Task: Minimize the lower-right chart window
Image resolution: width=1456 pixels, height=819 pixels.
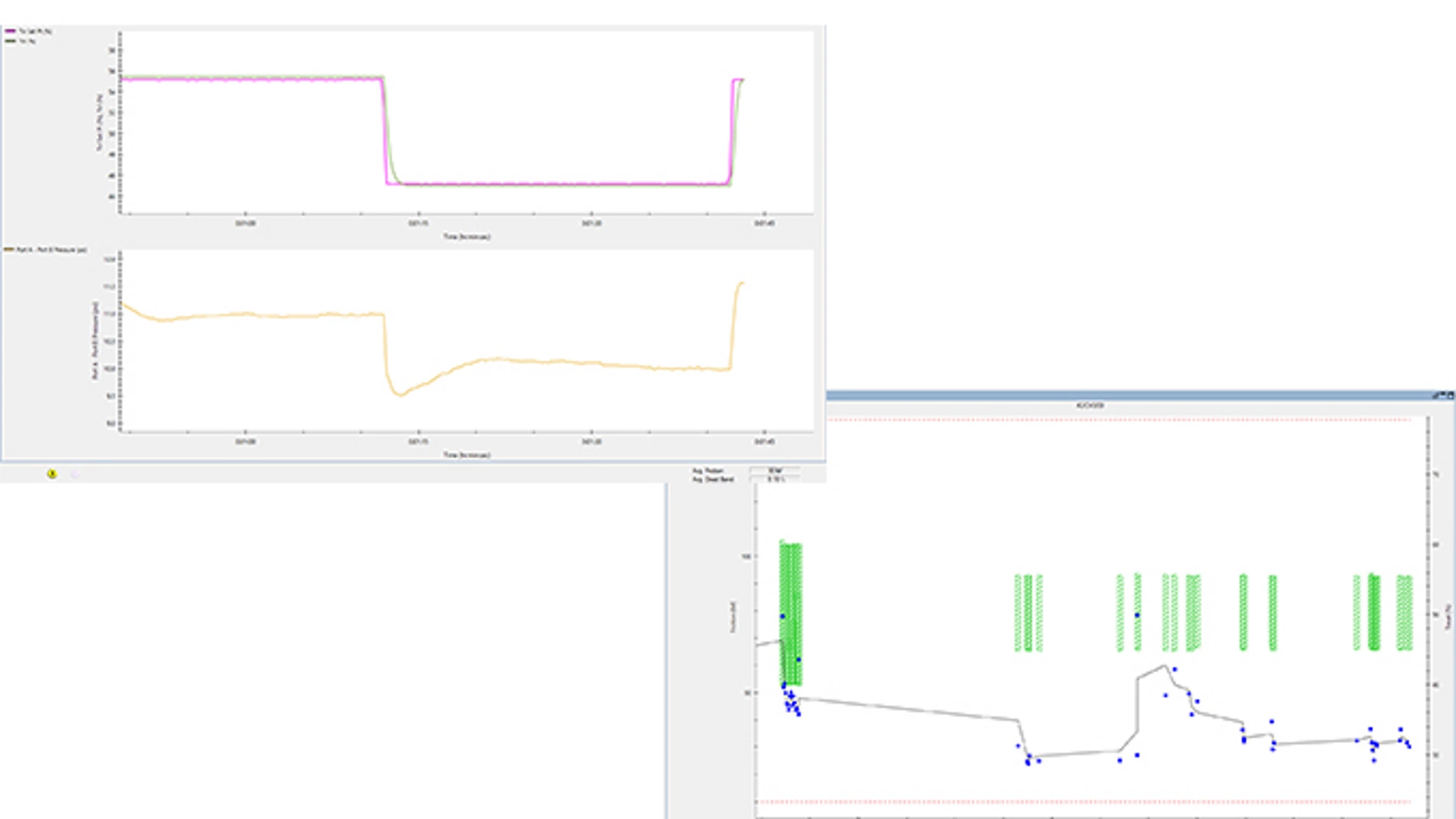Action: (x=1442, y=395)
